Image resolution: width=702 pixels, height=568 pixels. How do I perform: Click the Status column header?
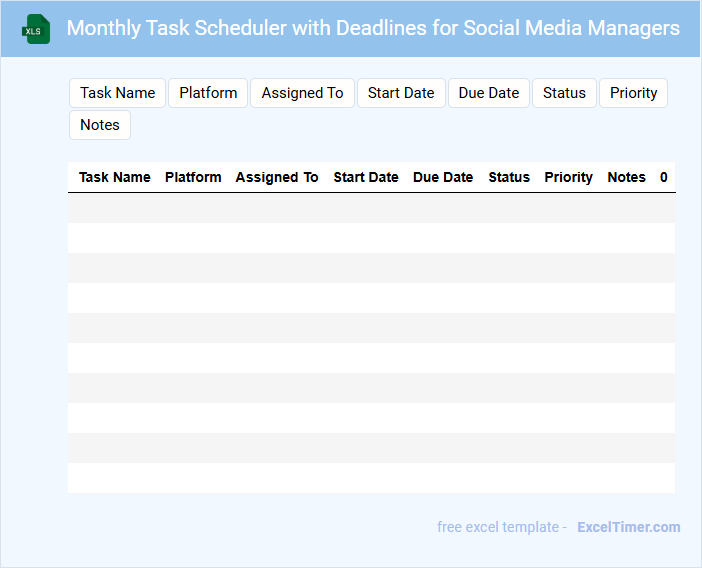click(509, 177)
